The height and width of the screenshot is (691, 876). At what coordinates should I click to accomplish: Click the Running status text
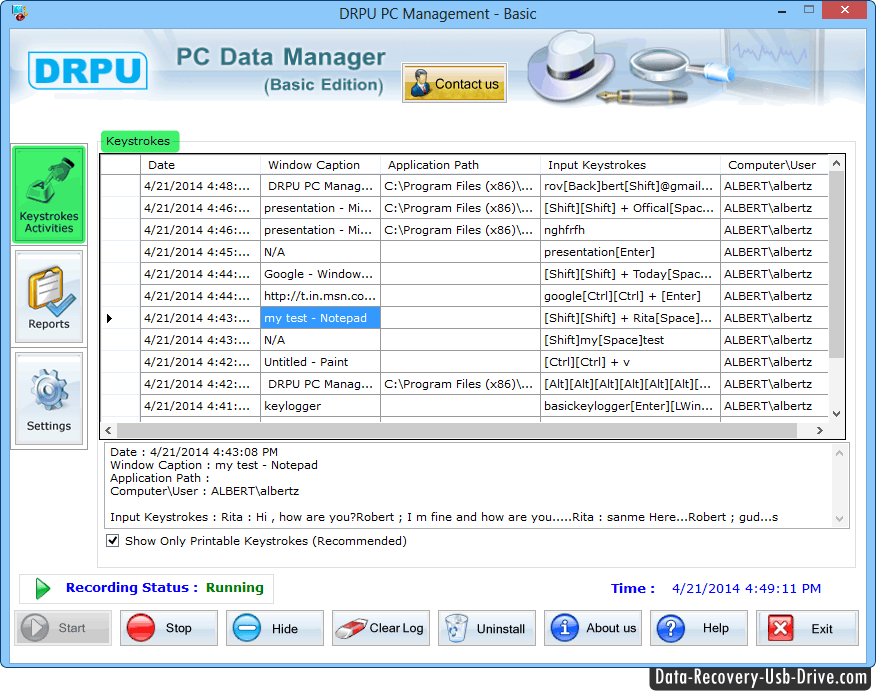click(235, 588)
